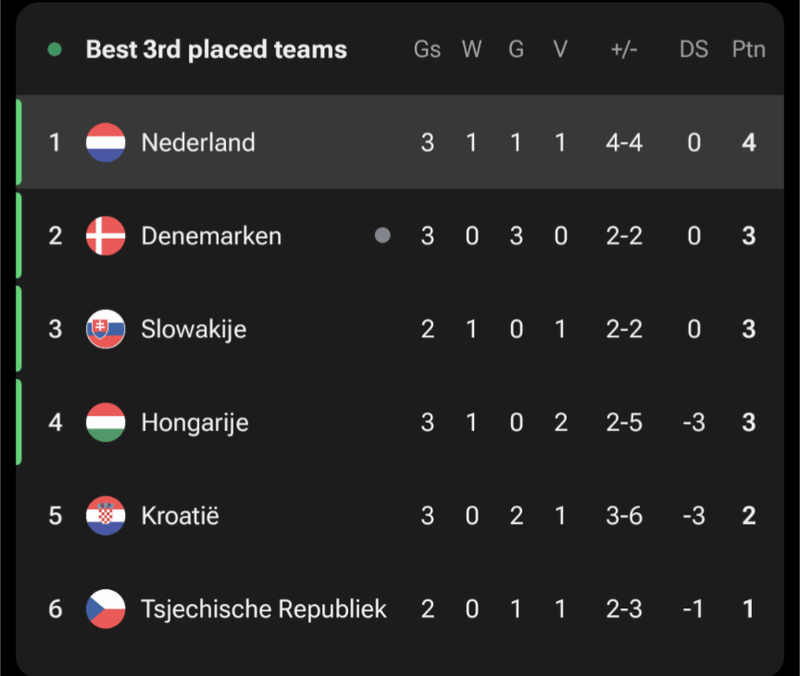Open the Nederland team link

tap(198, 142)
